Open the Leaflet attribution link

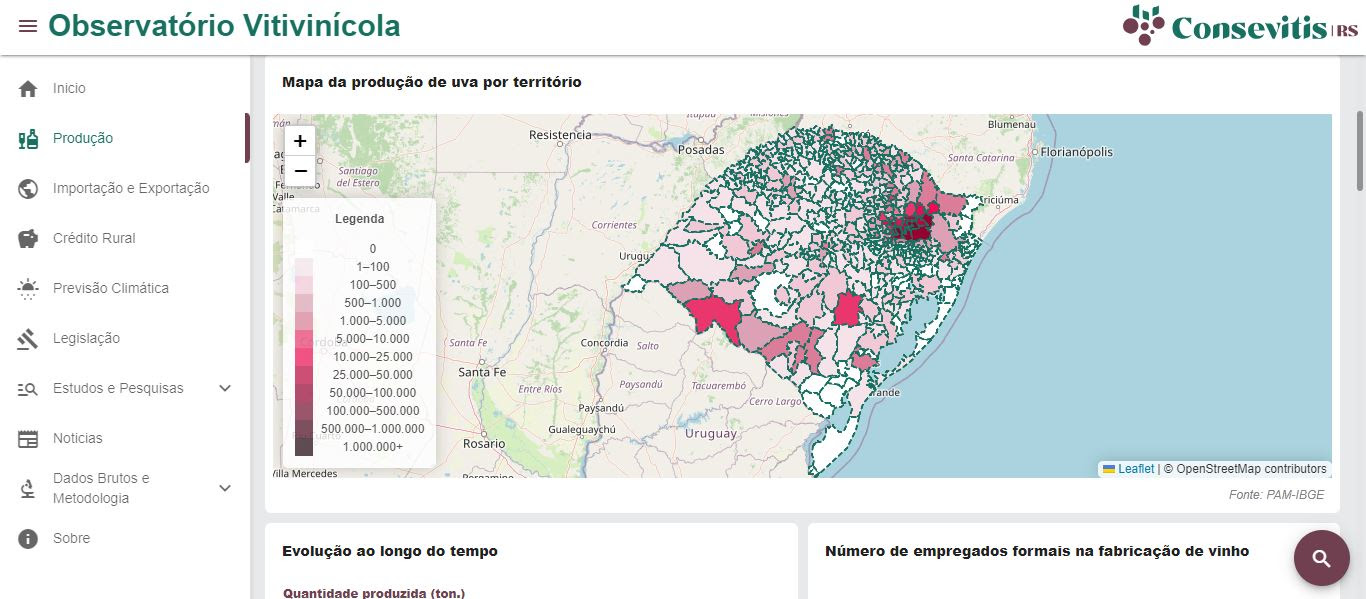1135,469
